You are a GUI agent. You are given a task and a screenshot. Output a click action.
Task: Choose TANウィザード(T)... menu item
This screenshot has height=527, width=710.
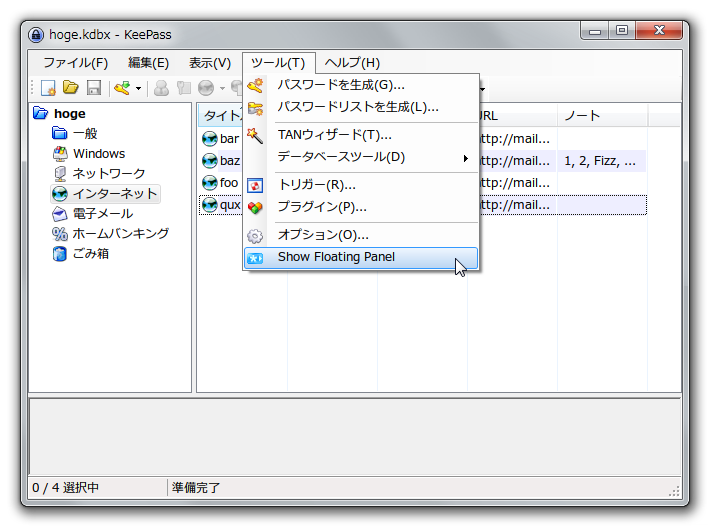361,135
